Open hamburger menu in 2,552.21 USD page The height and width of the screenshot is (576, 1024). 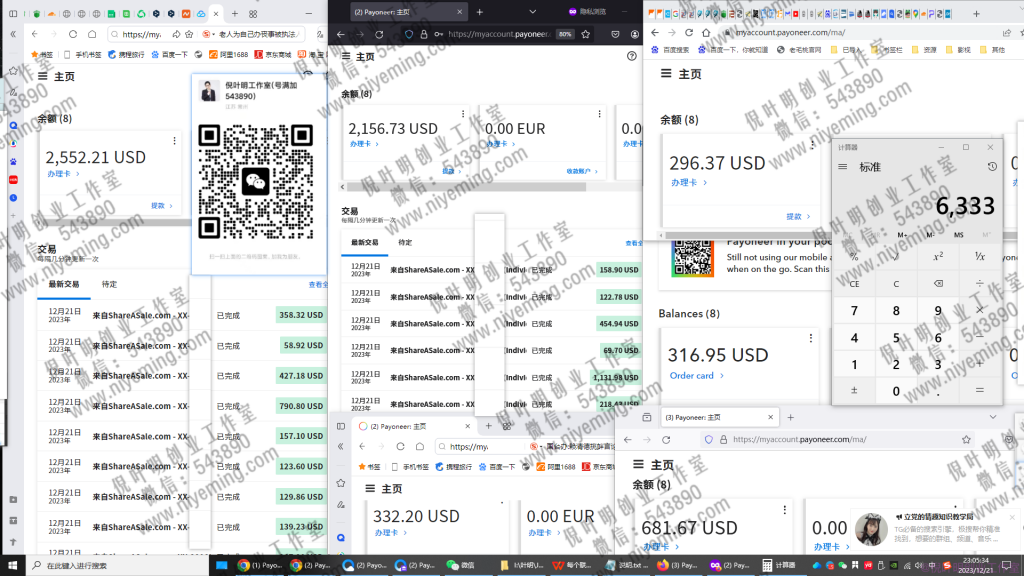[x=42, y=76]
